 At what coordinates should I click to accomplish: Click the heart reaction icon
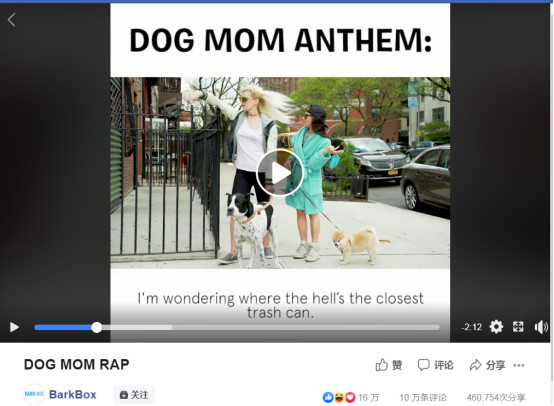(350, 398)
